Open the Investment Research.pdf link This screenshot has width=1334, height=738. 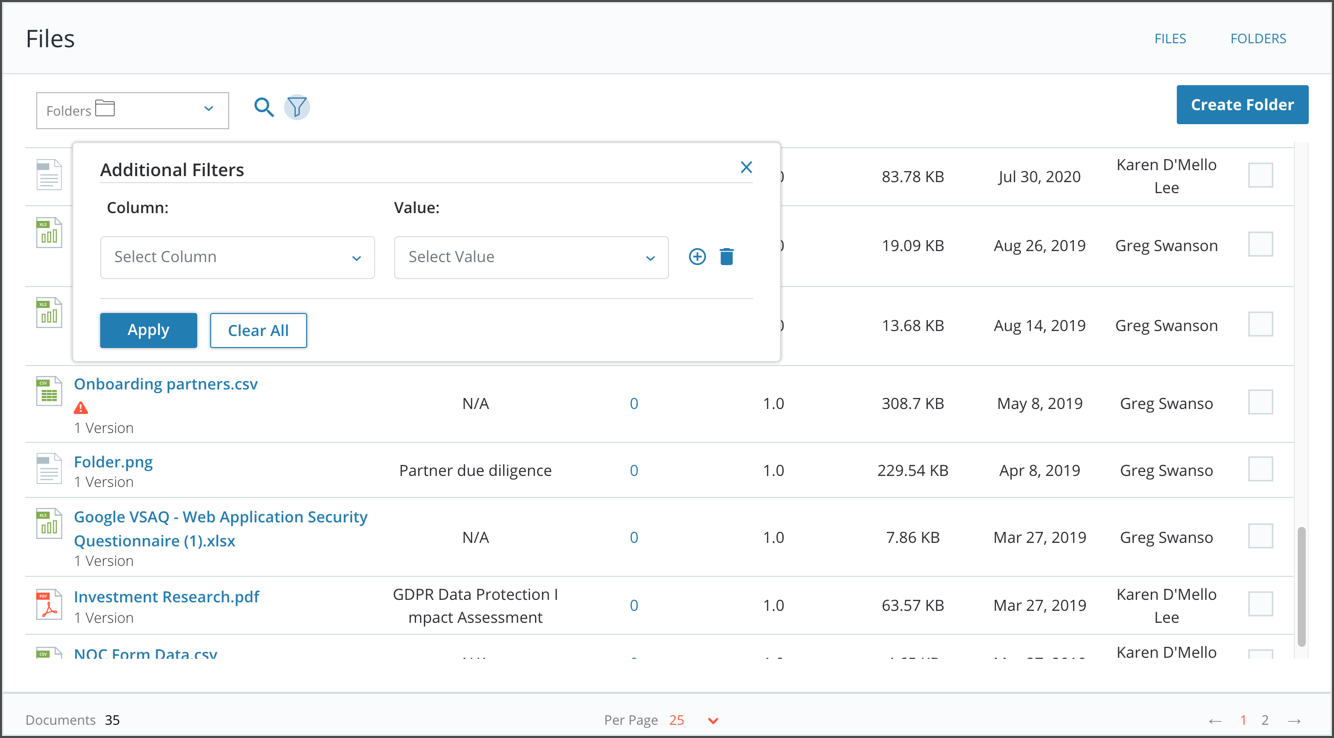pyautogui.click(x=167, y=597)
